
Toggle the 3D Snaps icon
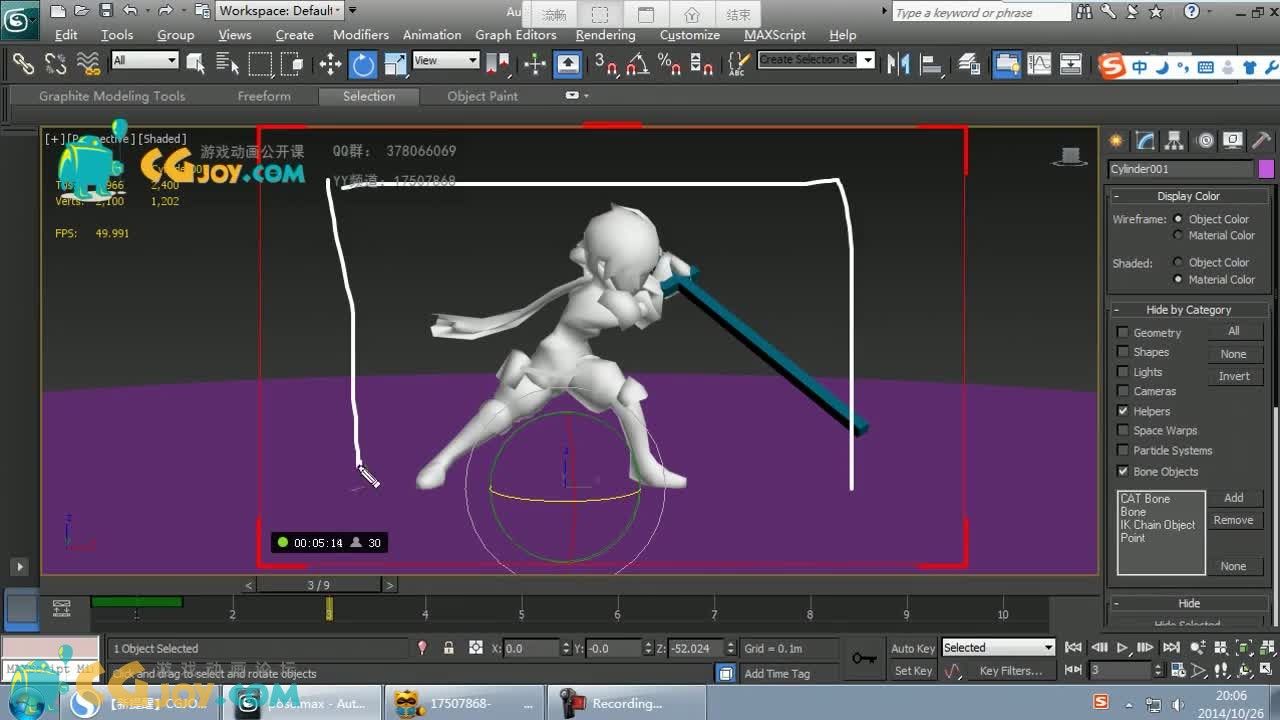pos(606,63)
